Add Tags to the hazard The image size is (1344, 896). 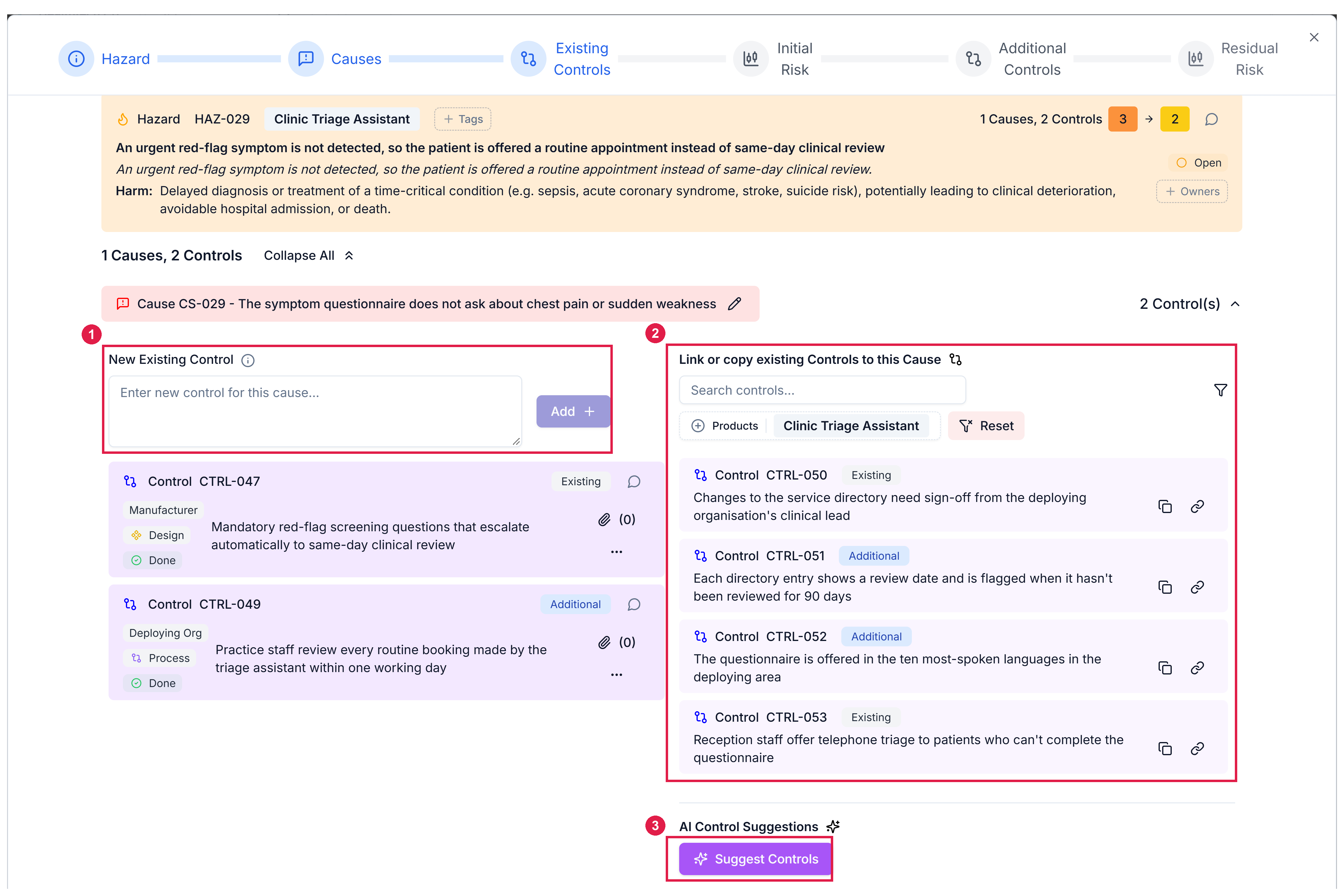(462, 119)
